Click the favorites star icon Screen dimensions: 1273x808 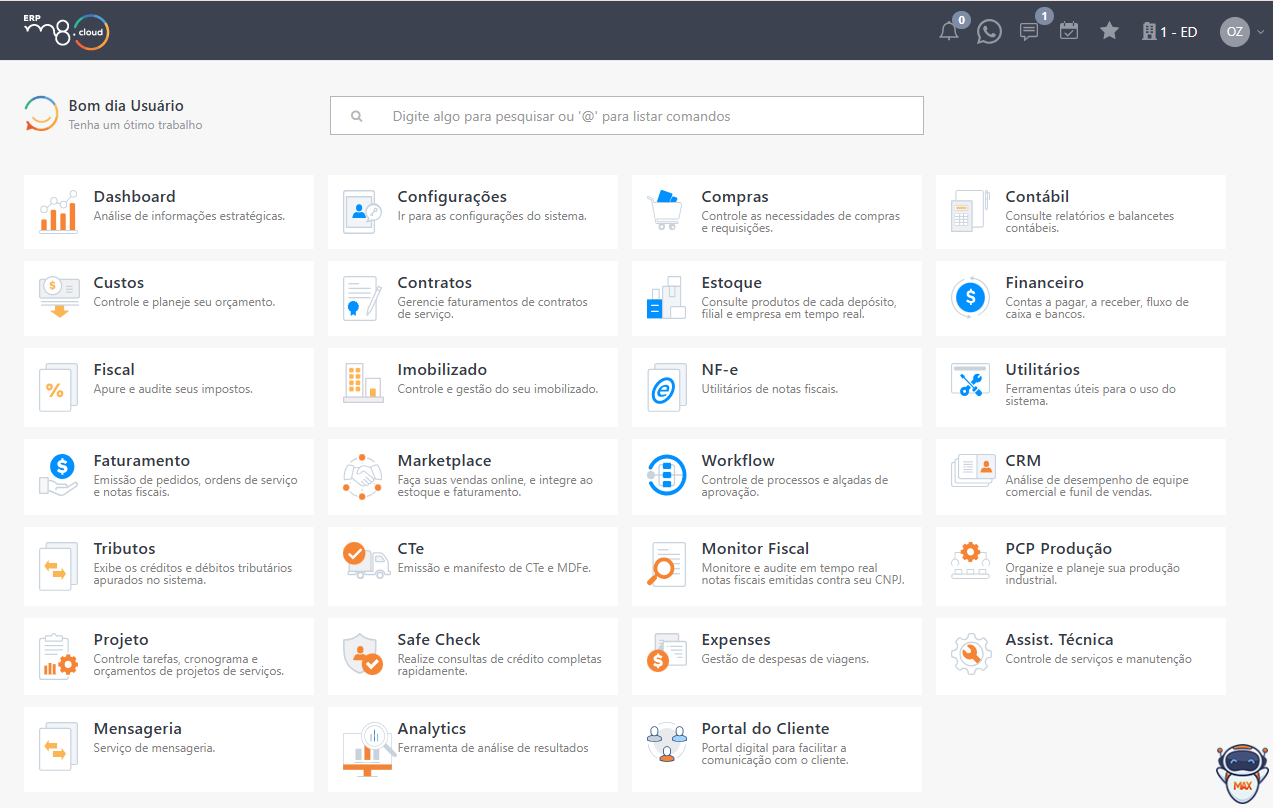pos(1109,31)
